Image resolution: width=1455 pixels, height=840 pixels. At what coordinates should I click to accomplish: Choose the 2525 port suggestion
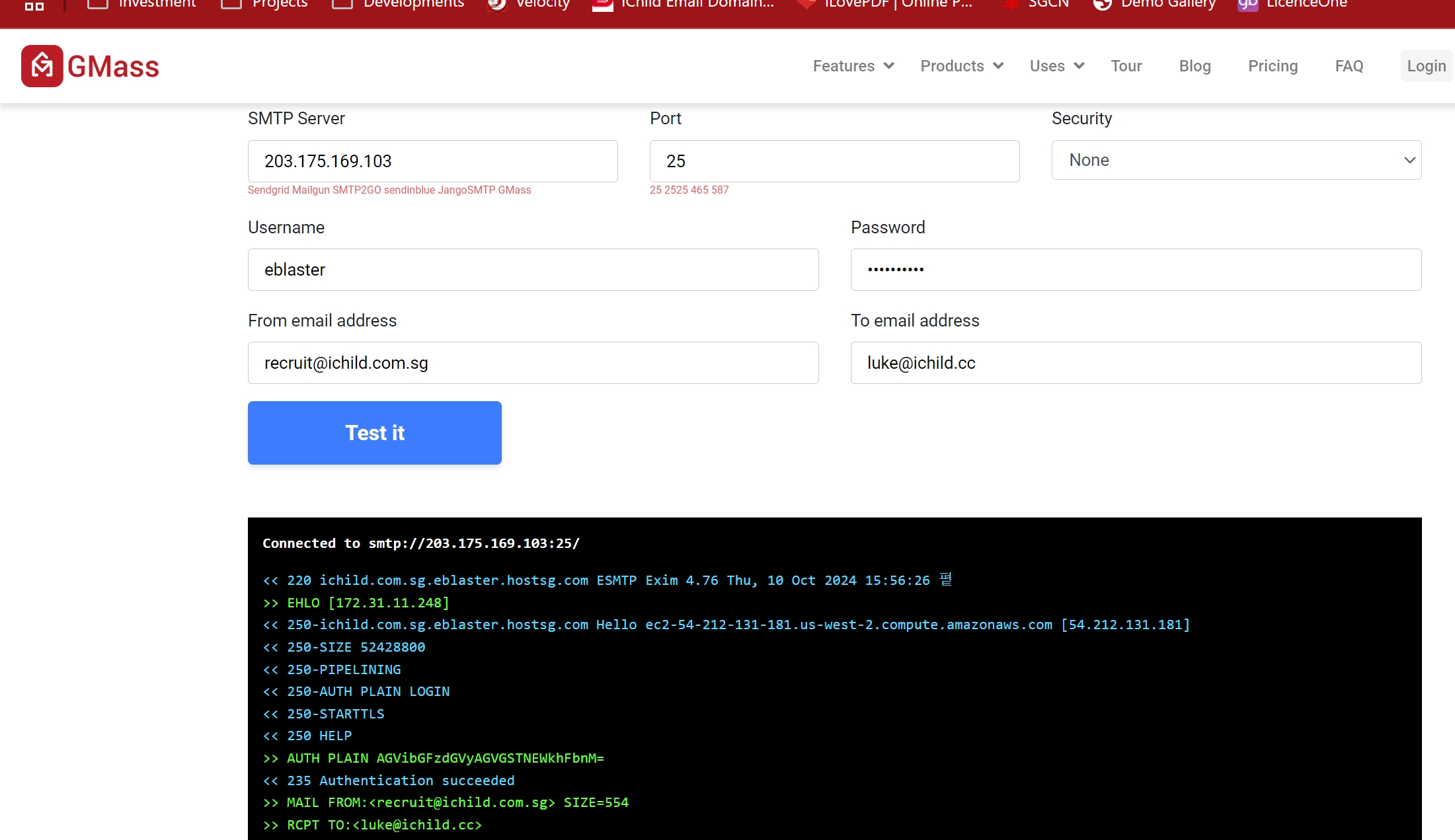(676, 190)
